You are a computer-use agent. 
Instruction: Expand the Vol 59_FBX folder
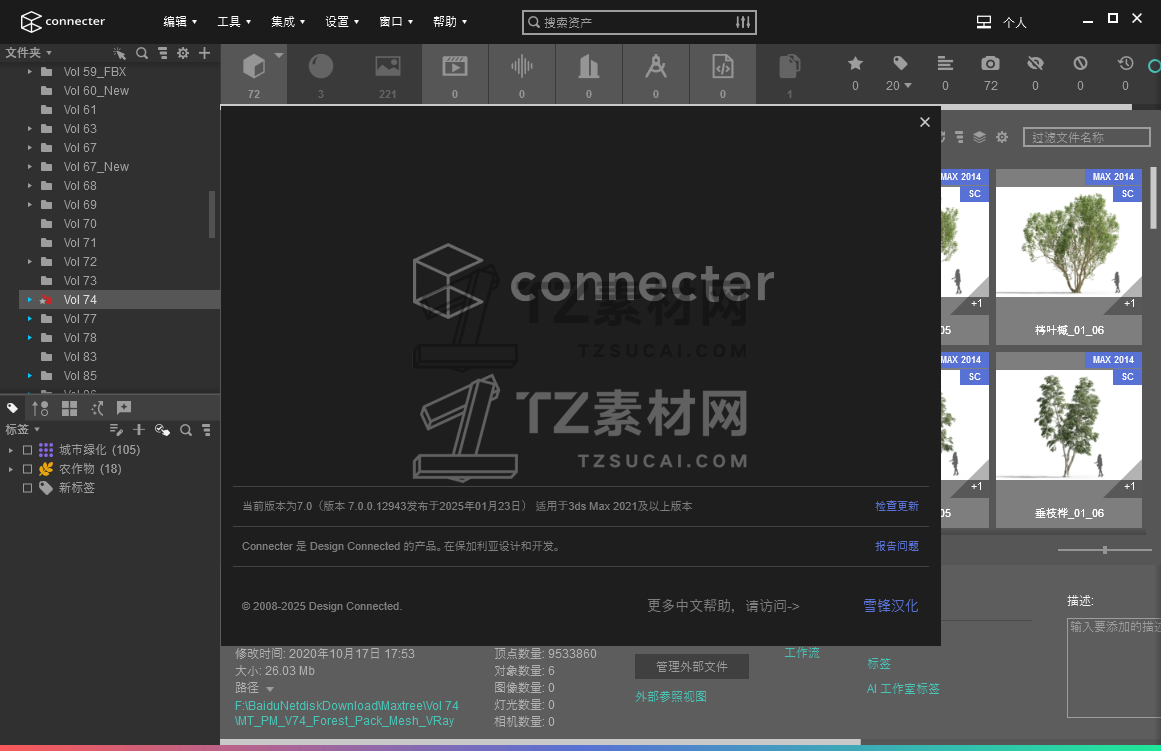(x=30, y=72)
